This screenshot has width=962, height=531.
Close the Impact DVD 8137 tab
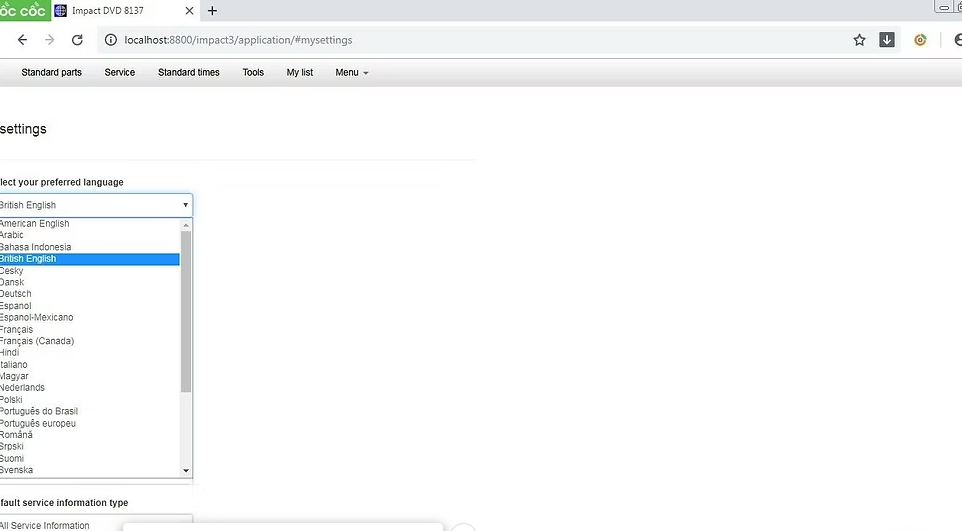[190, 11]
